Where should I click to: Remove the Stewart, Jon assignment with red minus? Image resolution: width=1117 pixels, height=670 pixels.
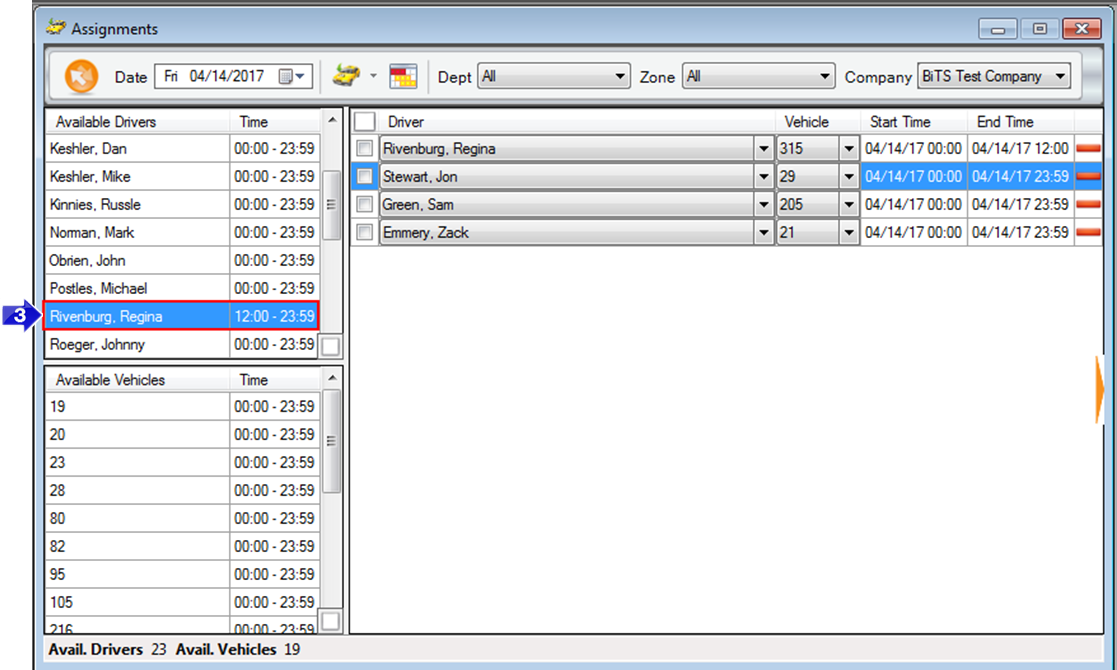pos(1088,177)
